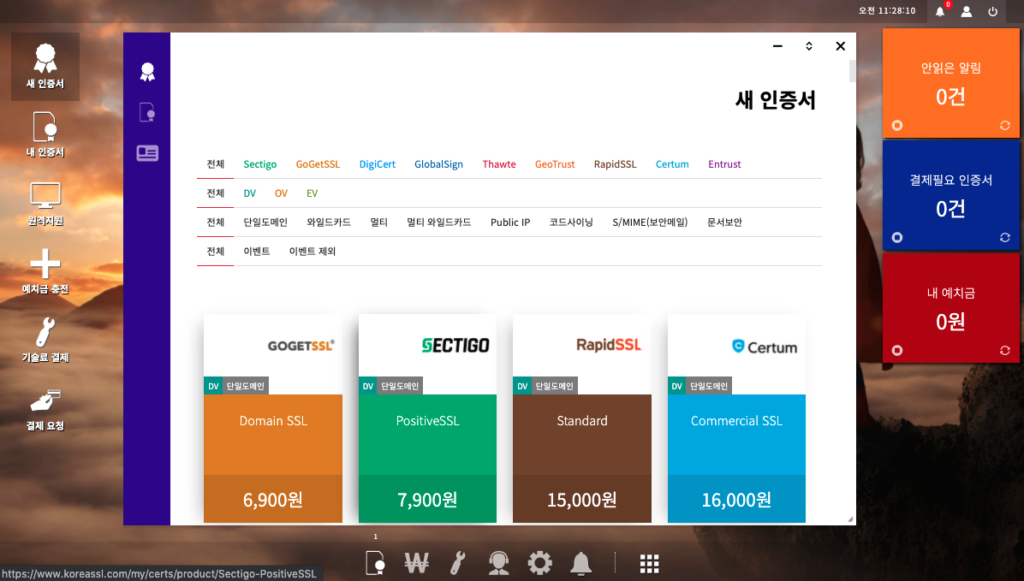Screen dimensions: 1024x581
Task: Click the power icon in the top bar
Action: [993, 11]
